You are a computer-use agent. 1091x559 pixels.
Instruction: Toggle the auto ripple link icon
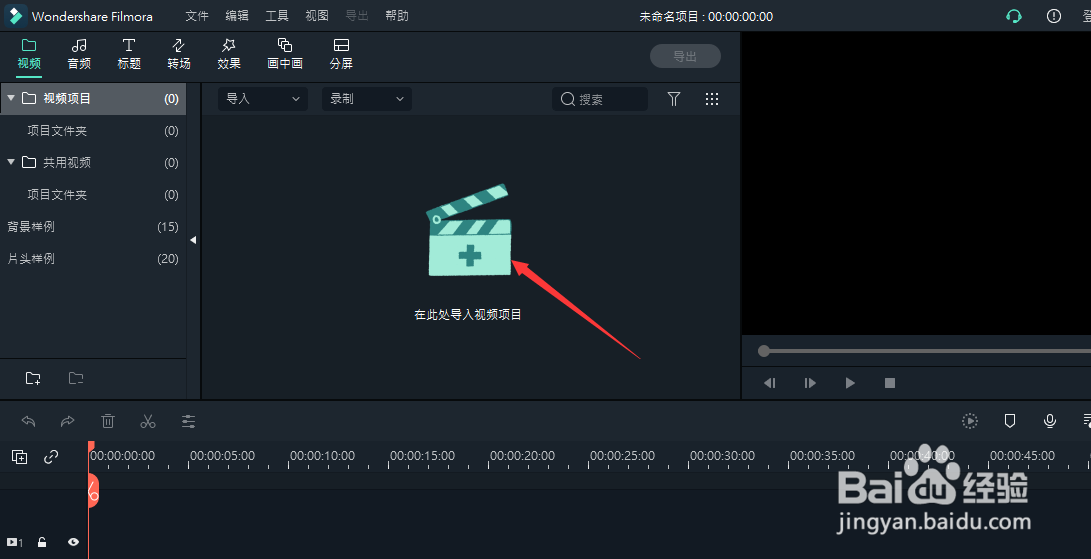[51, 457]
